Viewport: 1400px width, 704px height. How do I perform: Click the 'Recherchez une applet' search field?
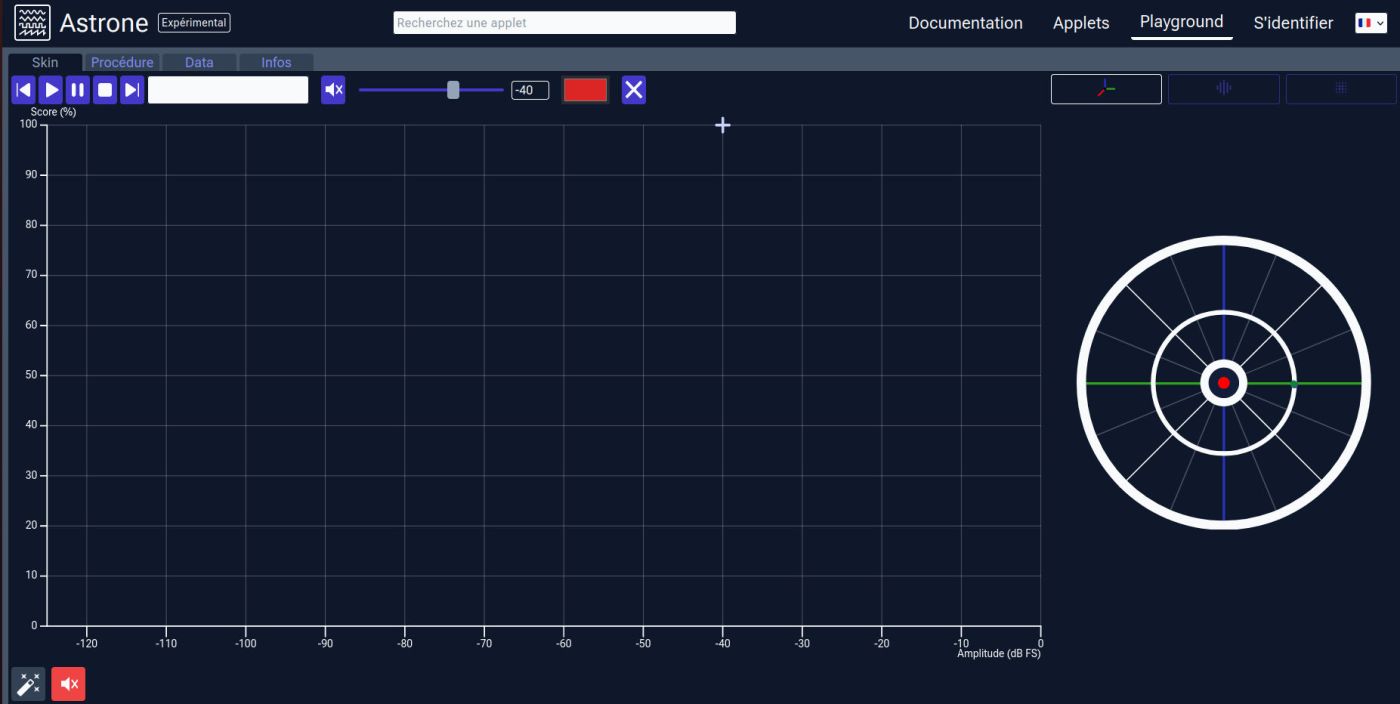564,23
